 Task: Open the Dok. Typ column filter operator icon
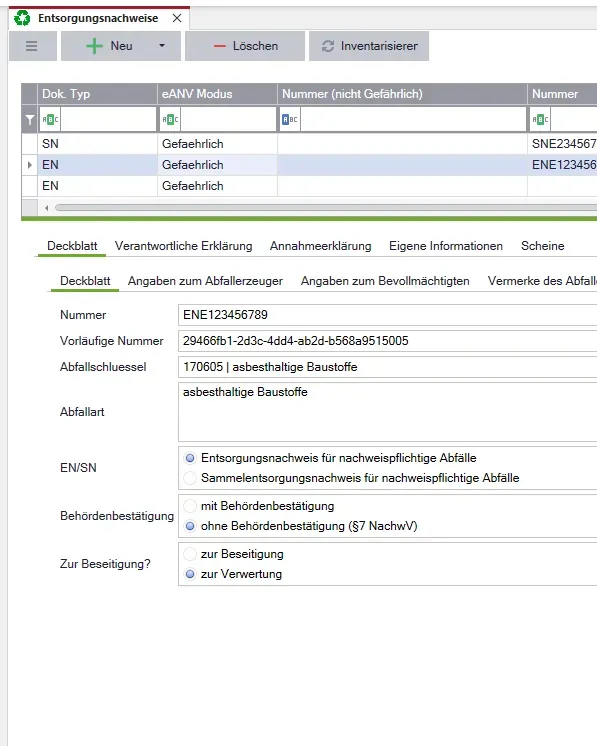point(50,120)
